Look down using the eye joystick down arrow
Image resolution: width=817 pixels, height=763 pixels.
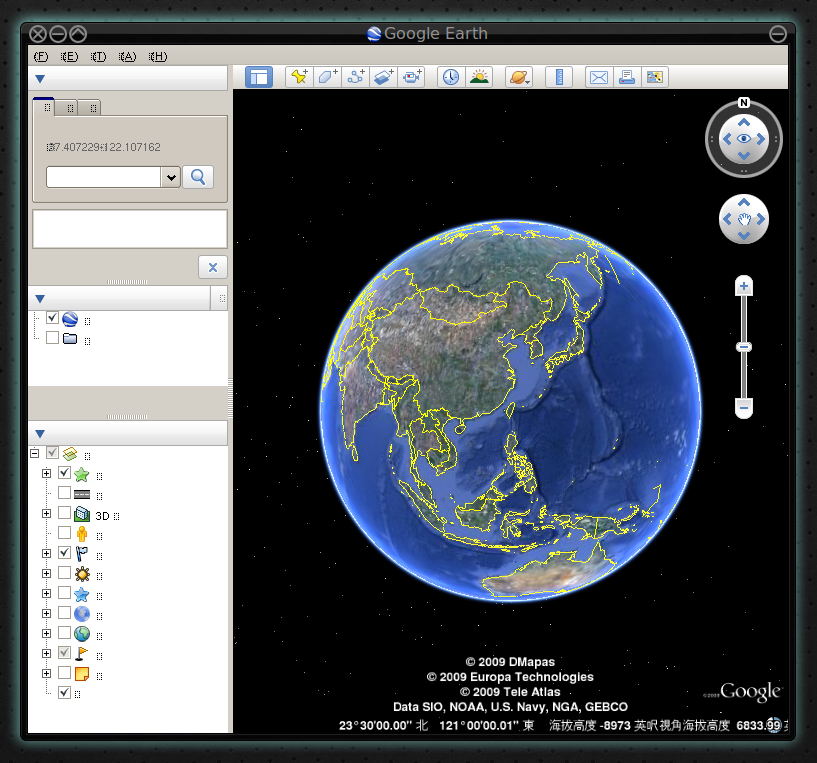(x=744, y=155)
